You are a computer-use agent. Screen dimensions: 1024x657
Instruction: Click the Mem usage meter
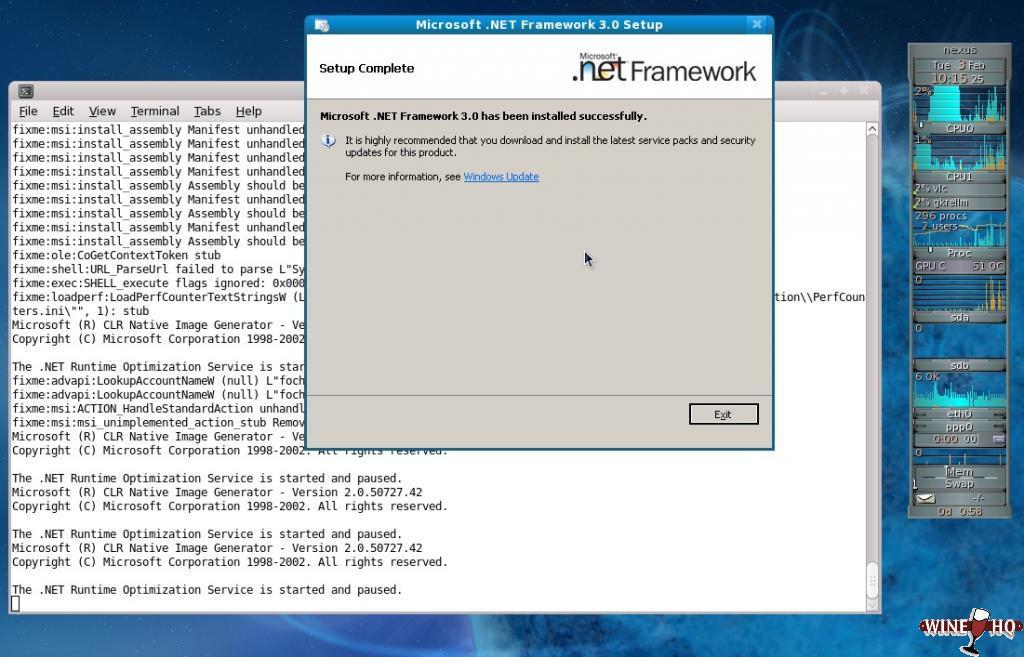959,472
